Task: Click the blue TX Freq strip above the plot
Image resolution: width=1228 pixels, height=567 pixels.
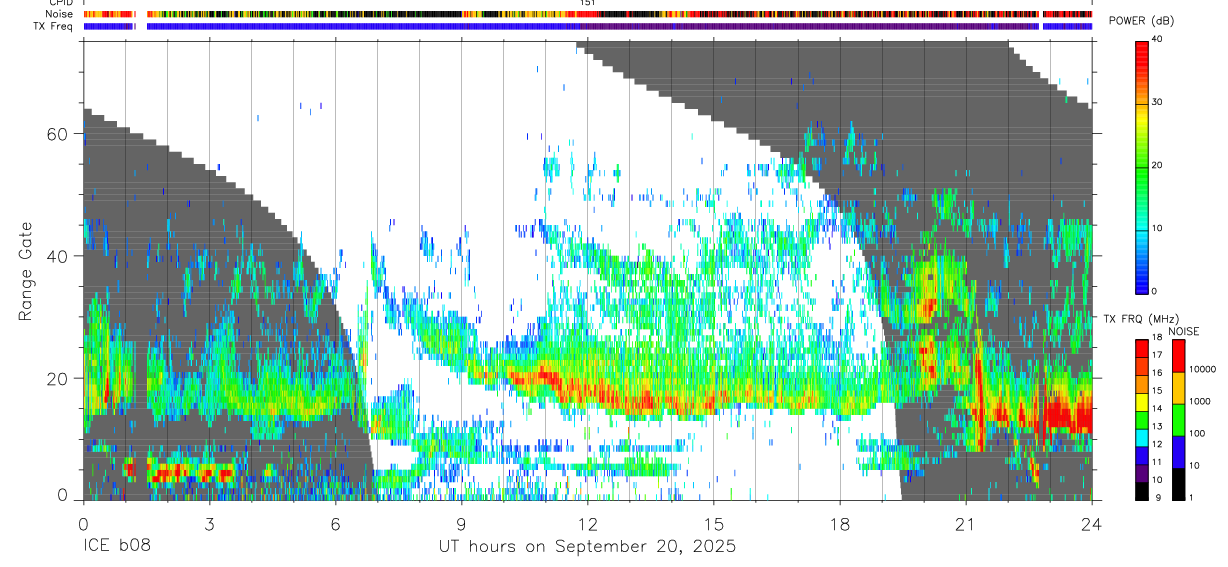Action: pos(587,26)
